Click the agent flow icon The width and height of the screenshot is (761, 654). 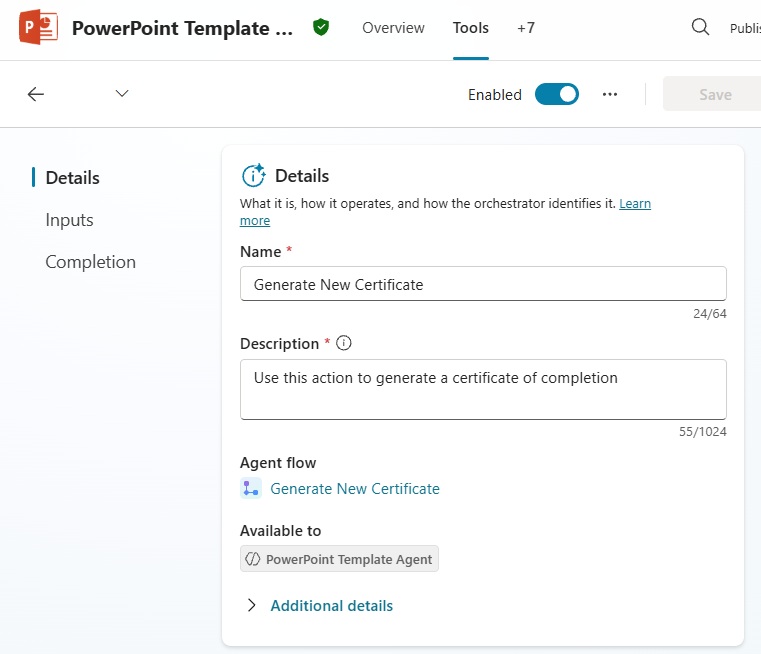251,488
